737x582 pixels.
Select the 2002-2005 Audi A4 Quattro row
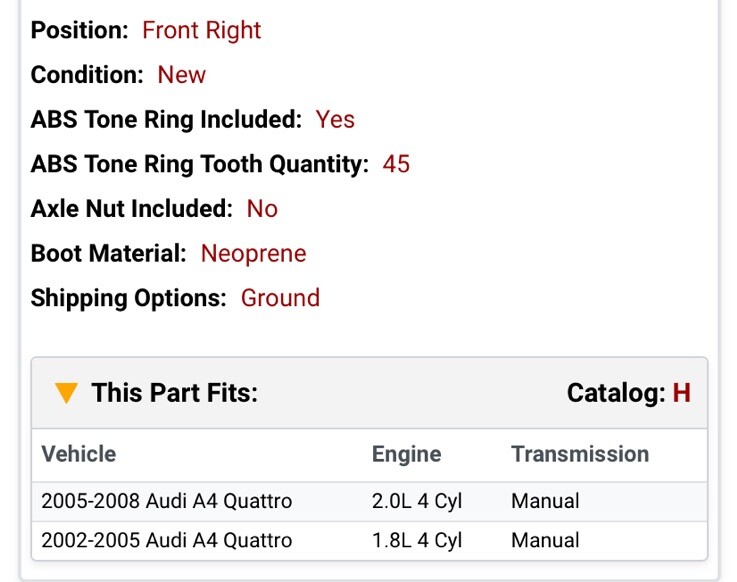click(369, 541)
